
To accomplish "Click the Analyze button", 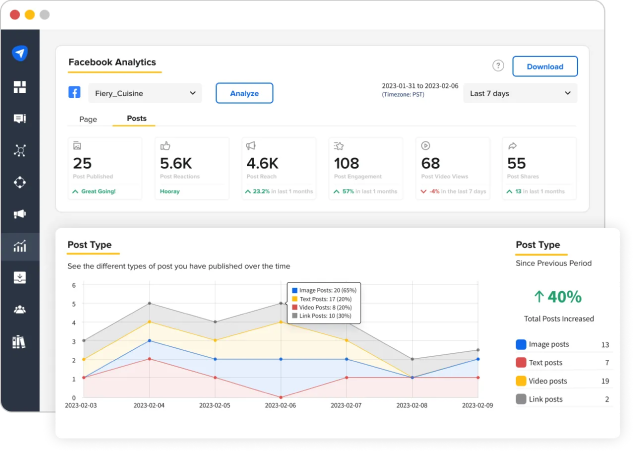I will click(244, 93).
